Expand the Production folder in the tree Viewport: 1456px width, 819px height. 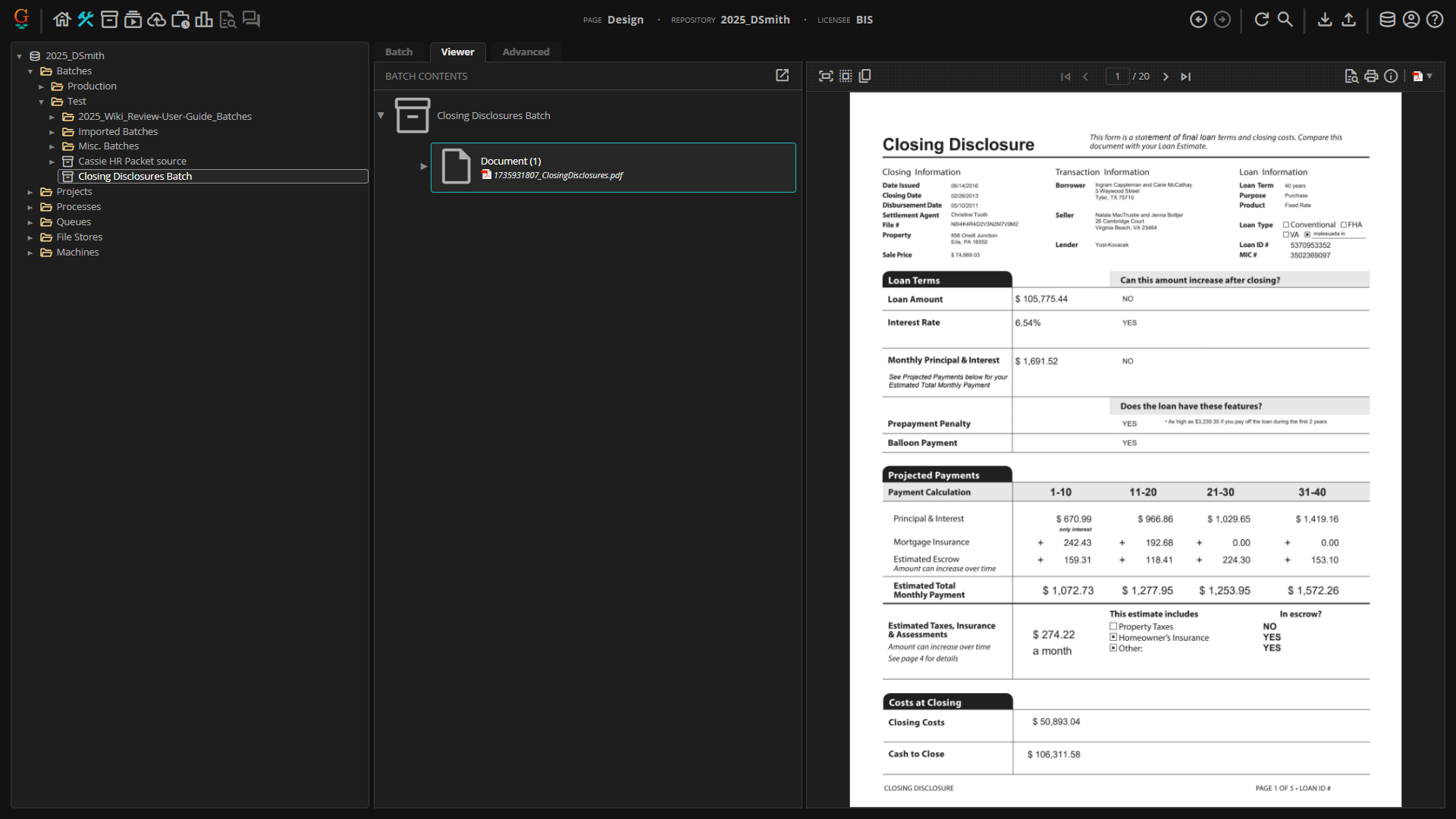[x=42, y=86]
